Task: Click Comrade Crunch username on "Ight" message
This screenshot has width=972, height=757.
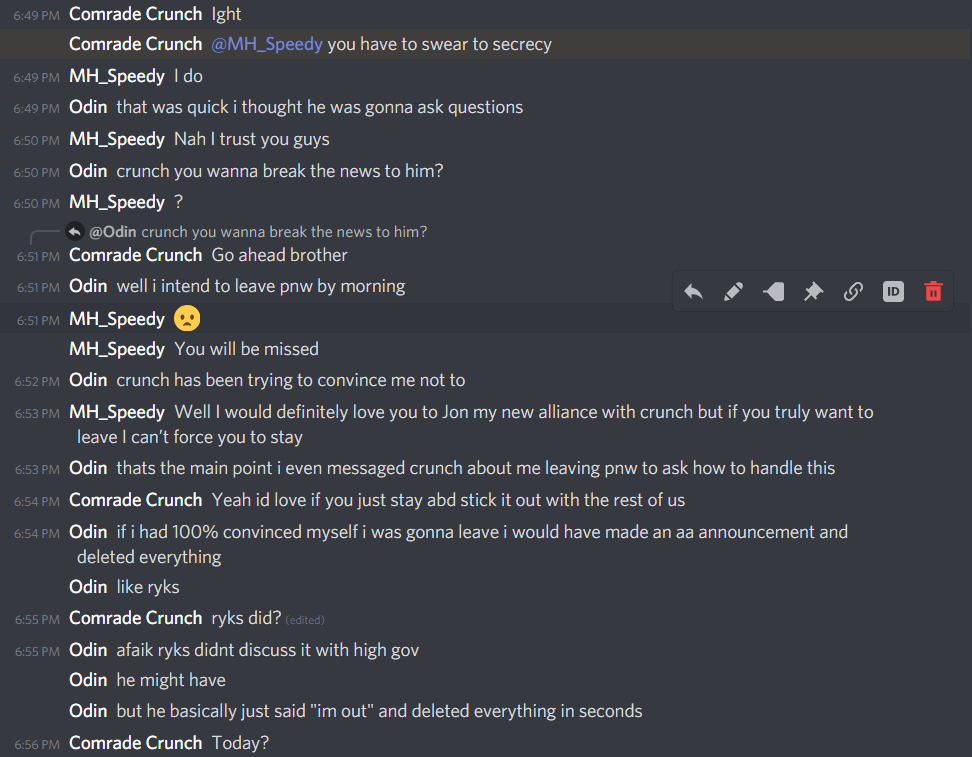Action: click(x=135, y=14)
